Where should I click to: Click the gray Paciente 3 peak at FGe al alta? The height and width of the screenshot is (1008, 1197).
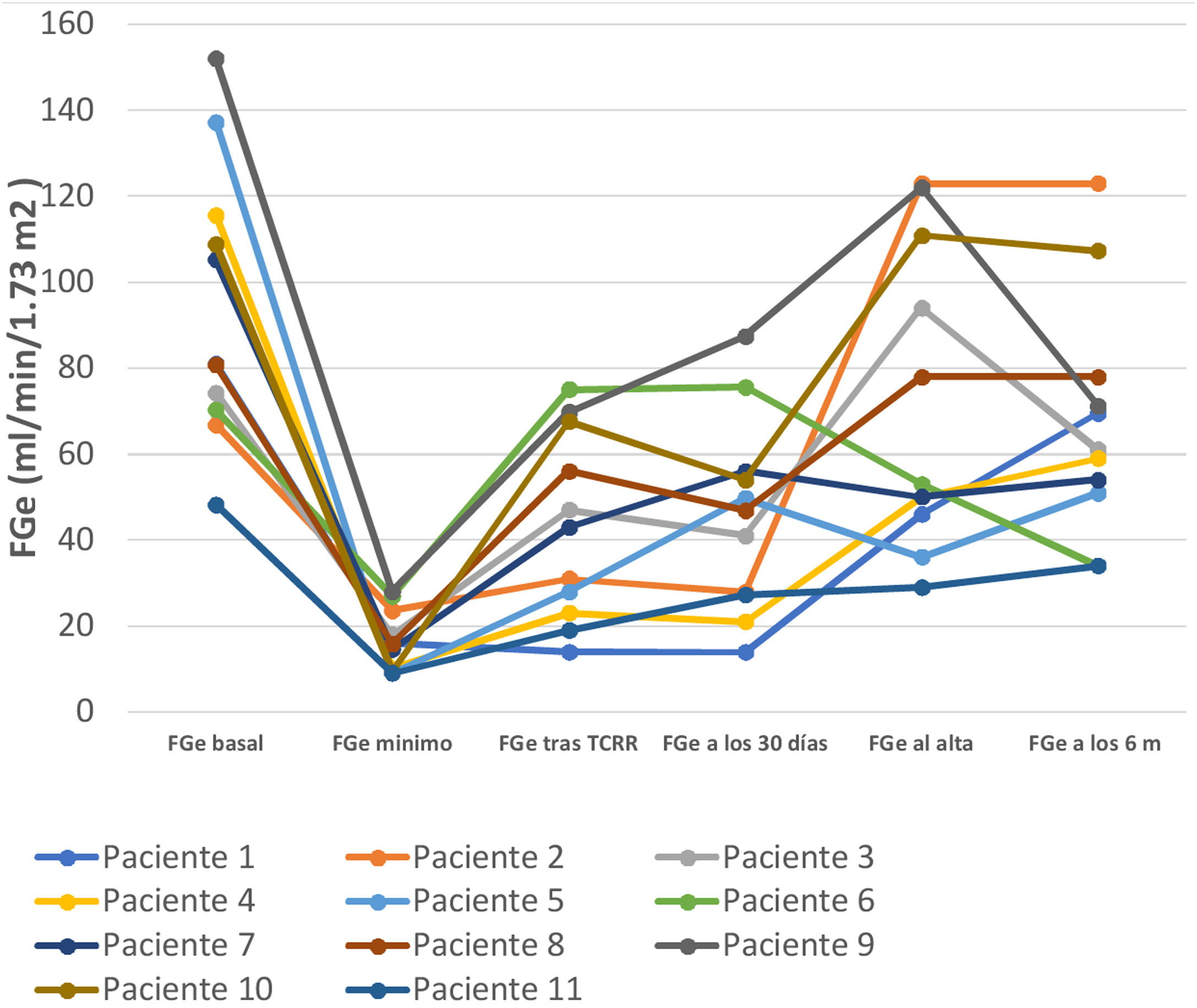pos(922,309)
